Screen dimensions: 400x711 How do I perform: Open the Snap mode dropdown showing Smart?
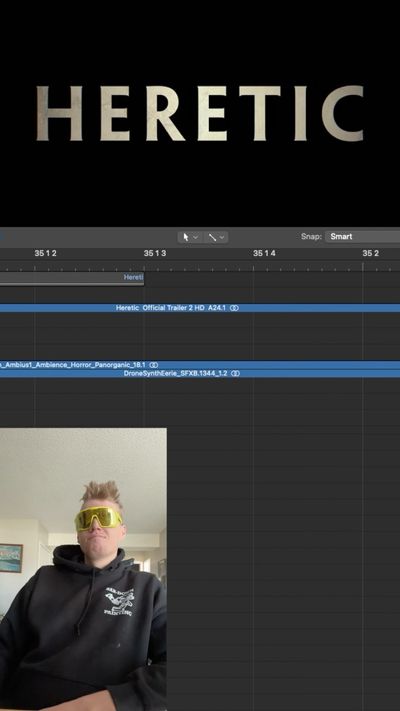(362, 236)
